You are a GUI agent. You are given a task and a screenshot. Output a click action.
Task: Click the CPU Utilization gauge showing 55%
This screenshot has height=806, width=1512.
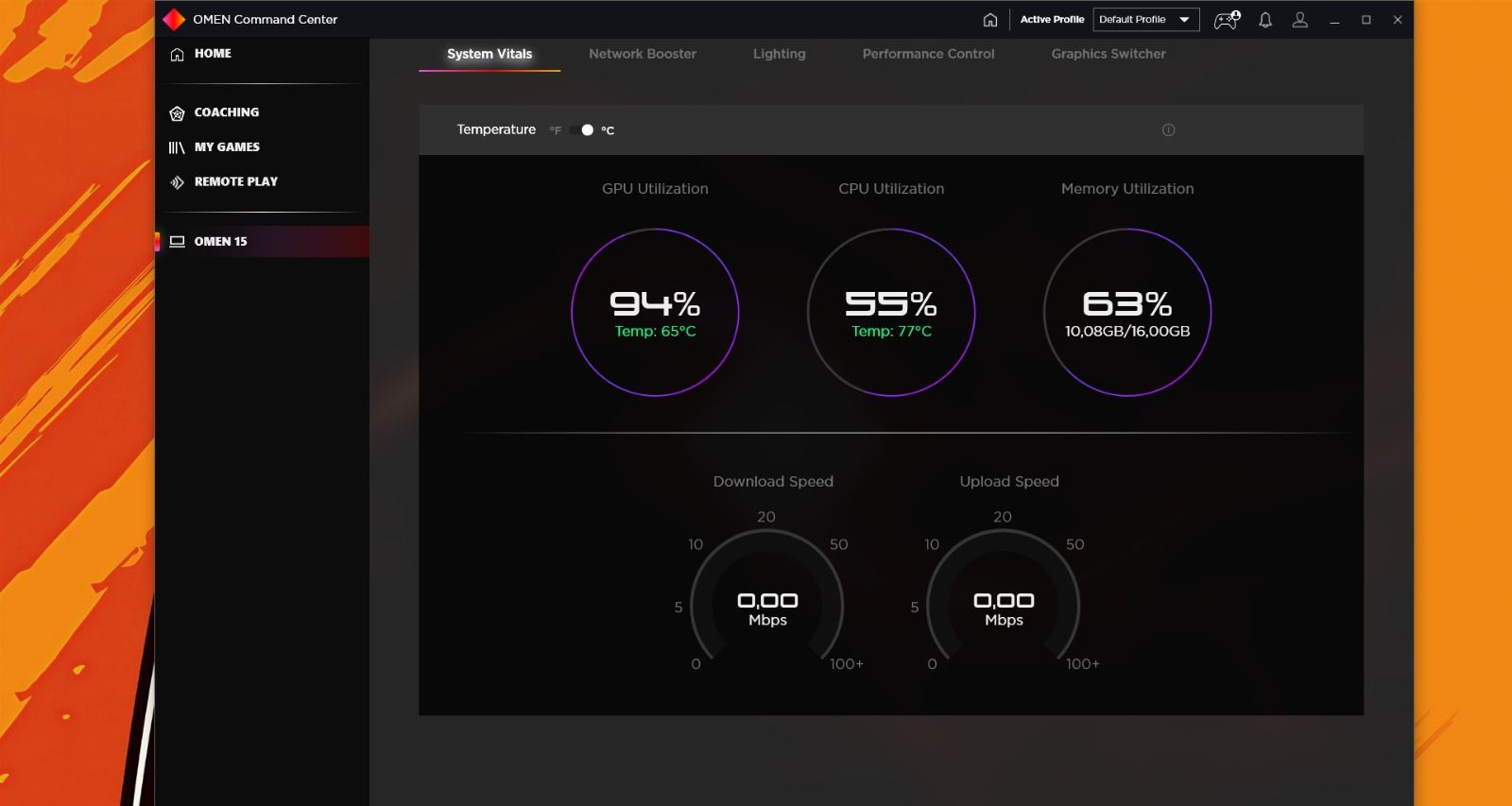point(891,313)
